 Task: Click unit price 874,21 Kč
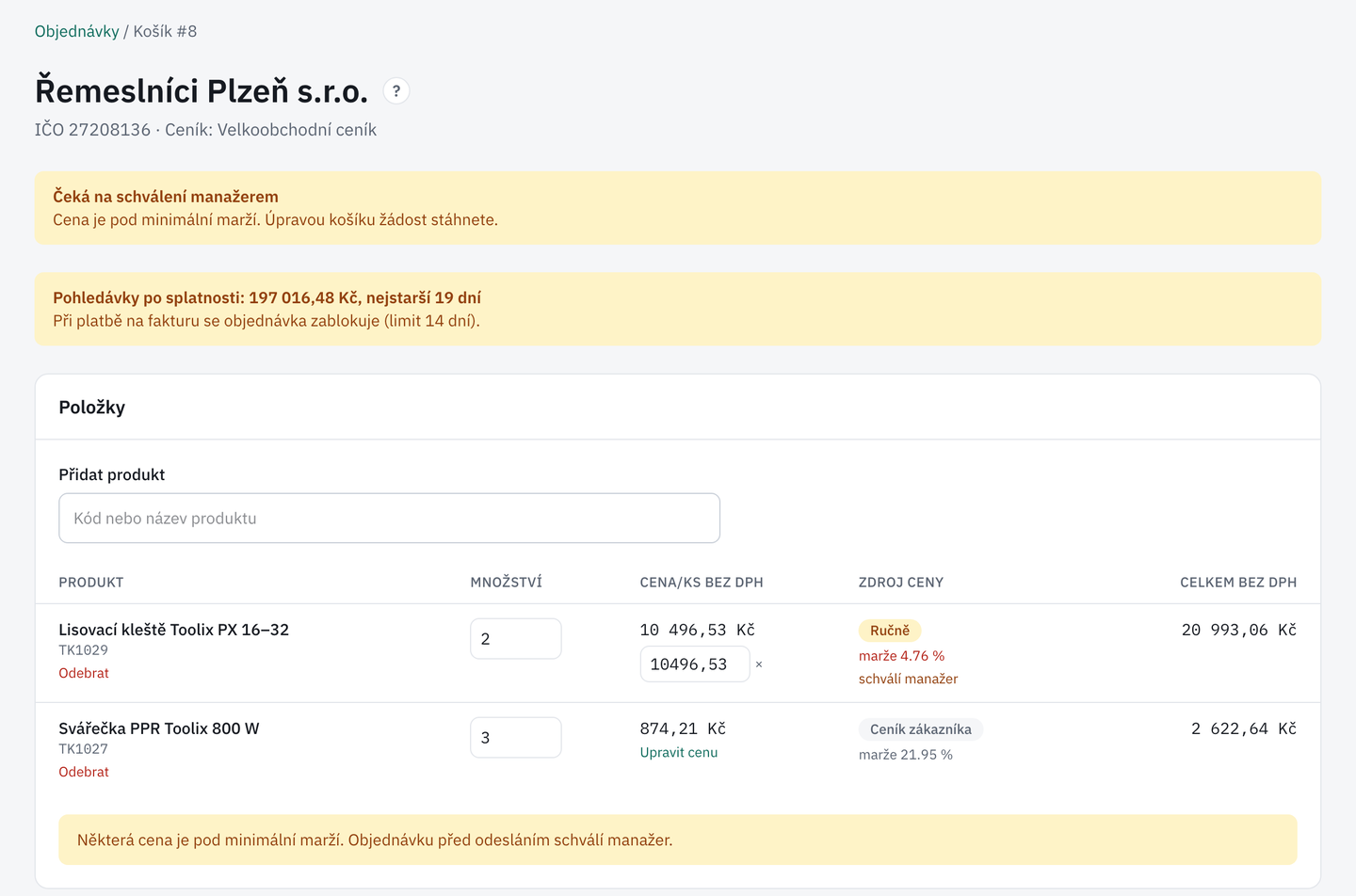683,728
